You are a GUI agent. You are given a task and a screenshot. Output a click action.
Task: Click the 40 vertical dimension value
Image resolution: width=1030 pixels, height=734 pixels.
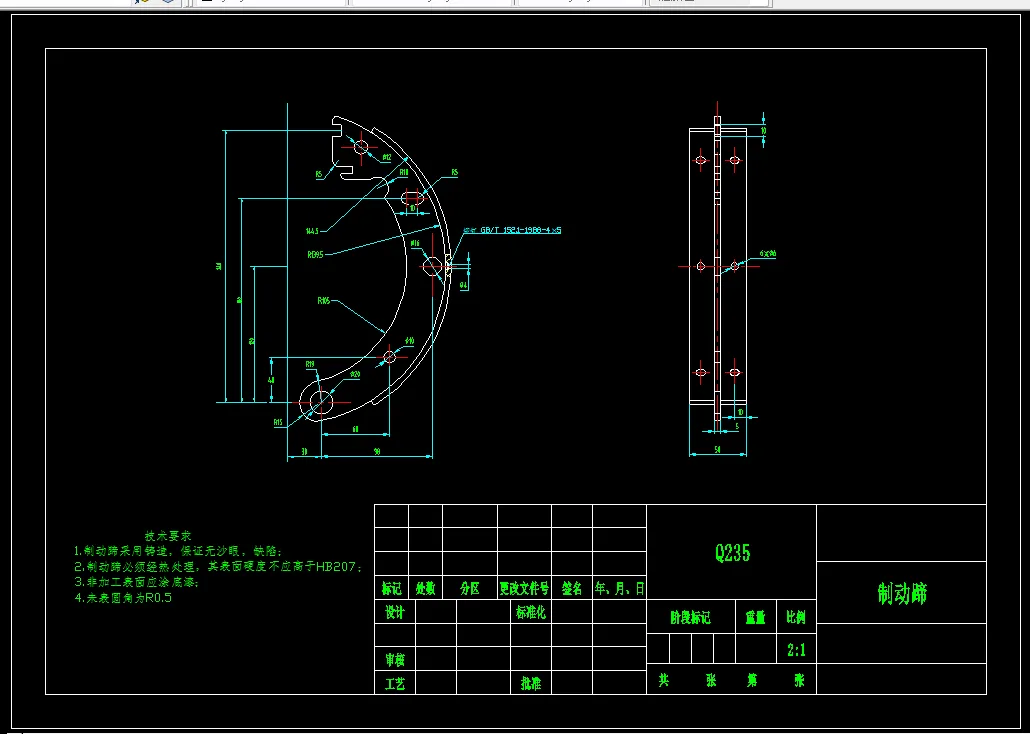click(271, 380)
